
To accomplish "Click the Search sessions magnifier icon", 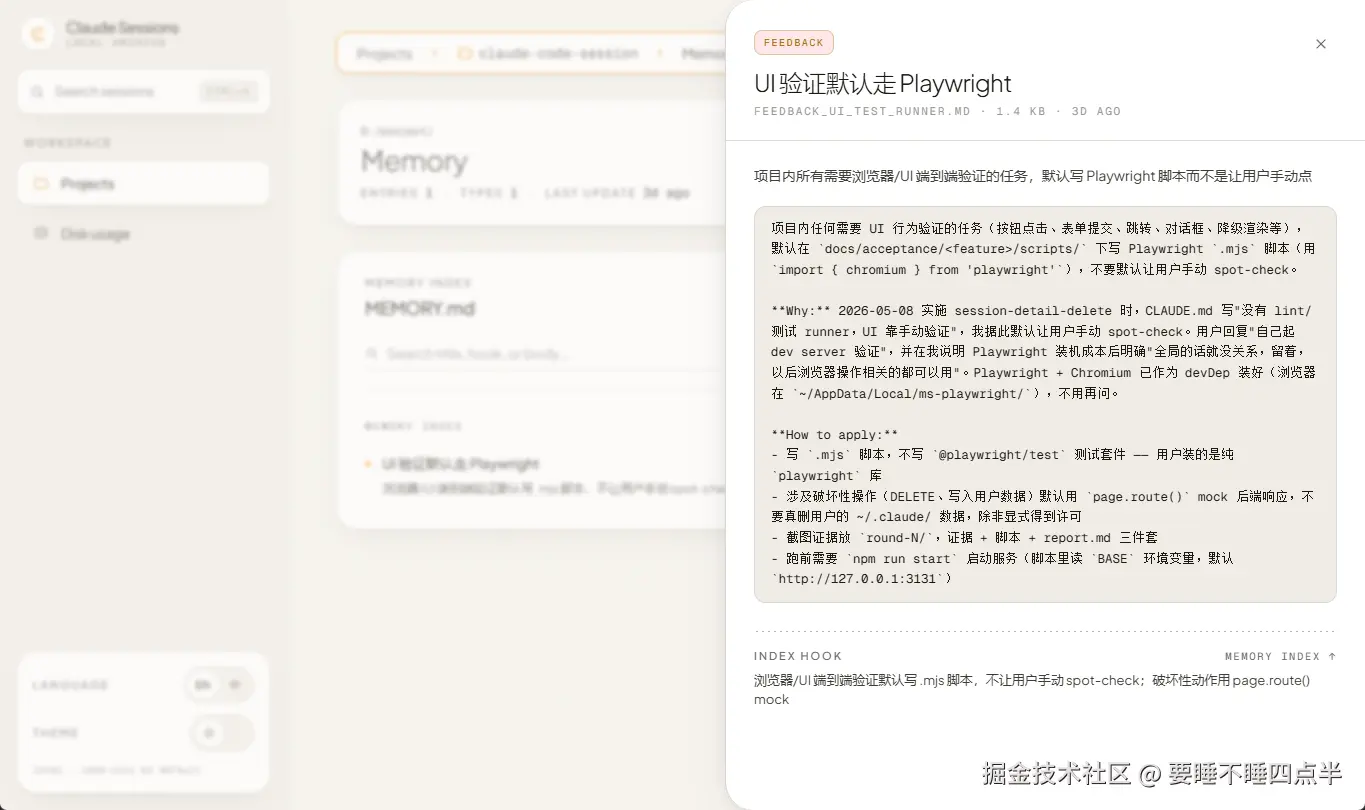I will [37, 92].
